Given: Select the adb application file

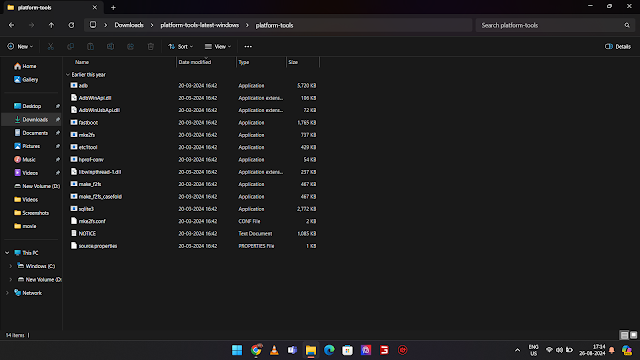Looking at the screenshot, I should [x=83, y=86].
